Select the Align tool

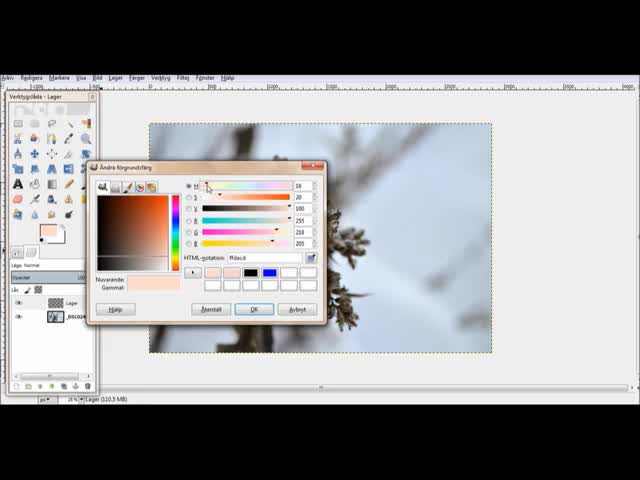tap(52, 154)
